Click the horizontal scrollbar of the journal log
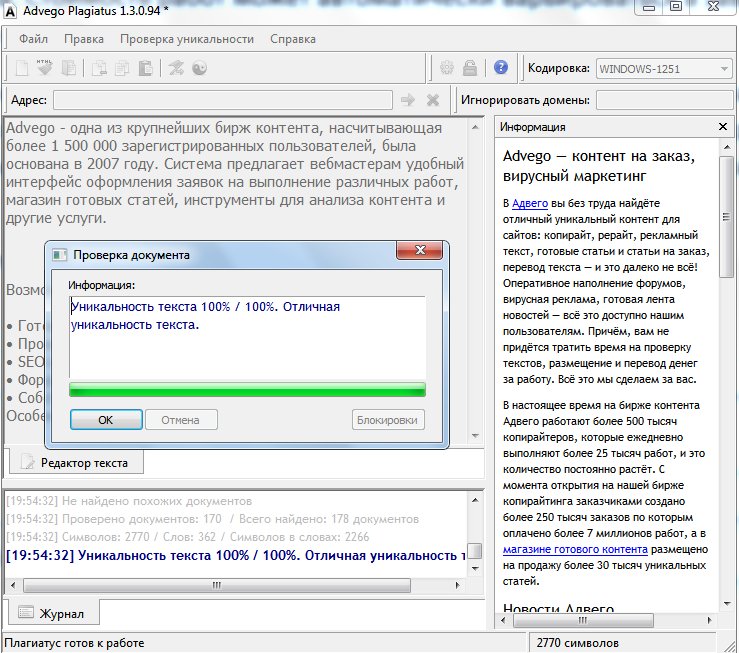Viewport: 739px width, 653px height. [x=217, y=585]
